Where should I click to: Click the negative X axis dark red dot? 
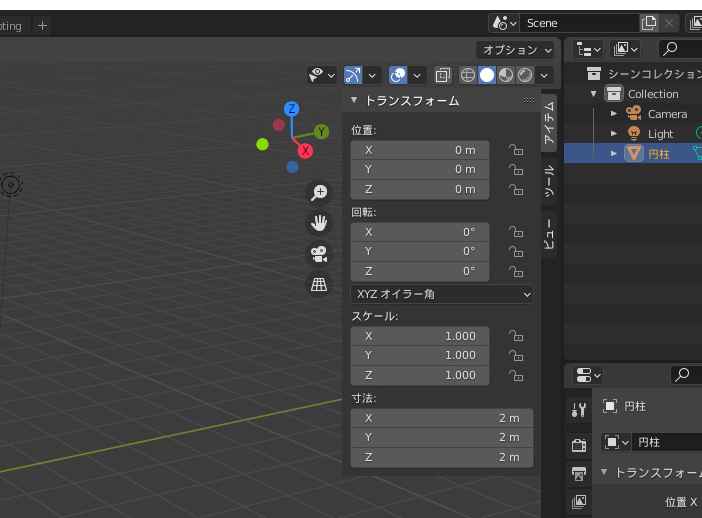click(x=278, y=125)
